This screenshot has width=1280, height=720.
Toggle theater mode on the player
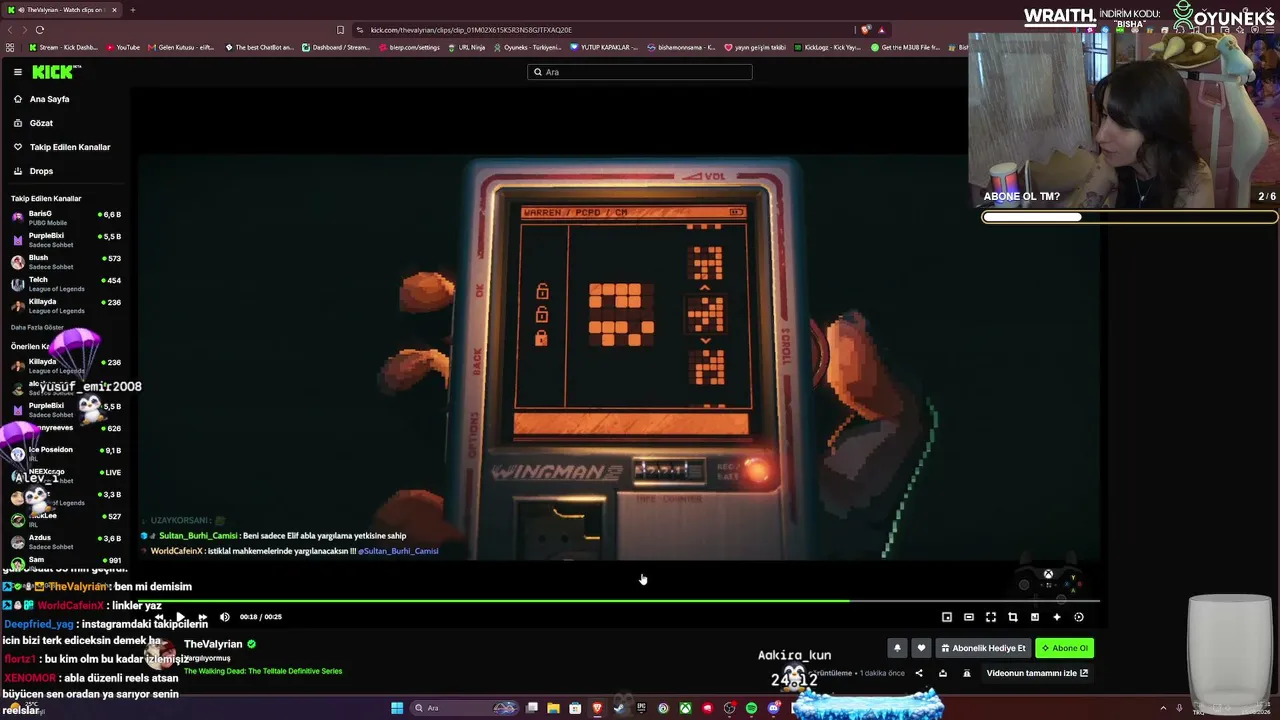969,617
